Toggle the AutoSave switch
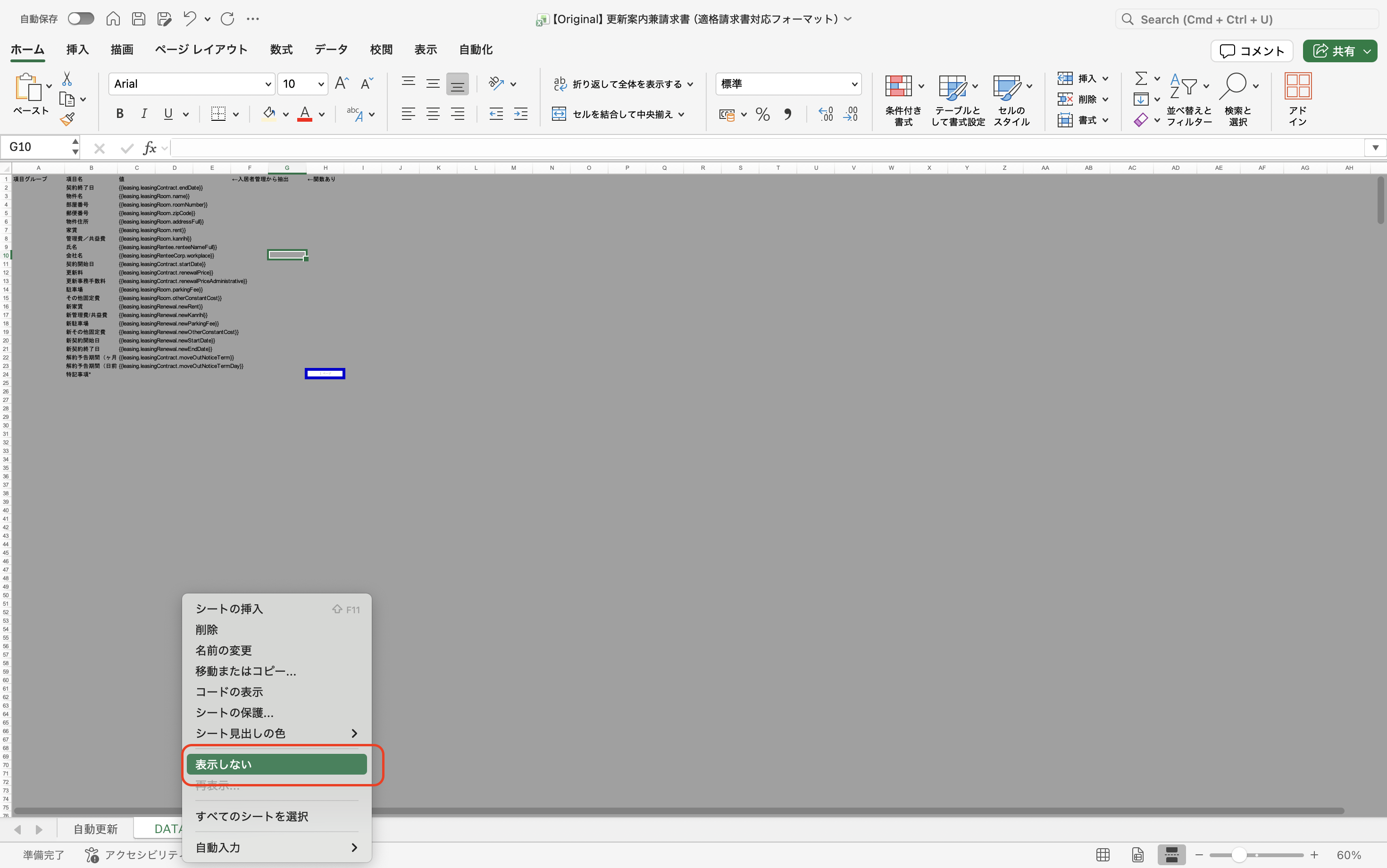 80,19
